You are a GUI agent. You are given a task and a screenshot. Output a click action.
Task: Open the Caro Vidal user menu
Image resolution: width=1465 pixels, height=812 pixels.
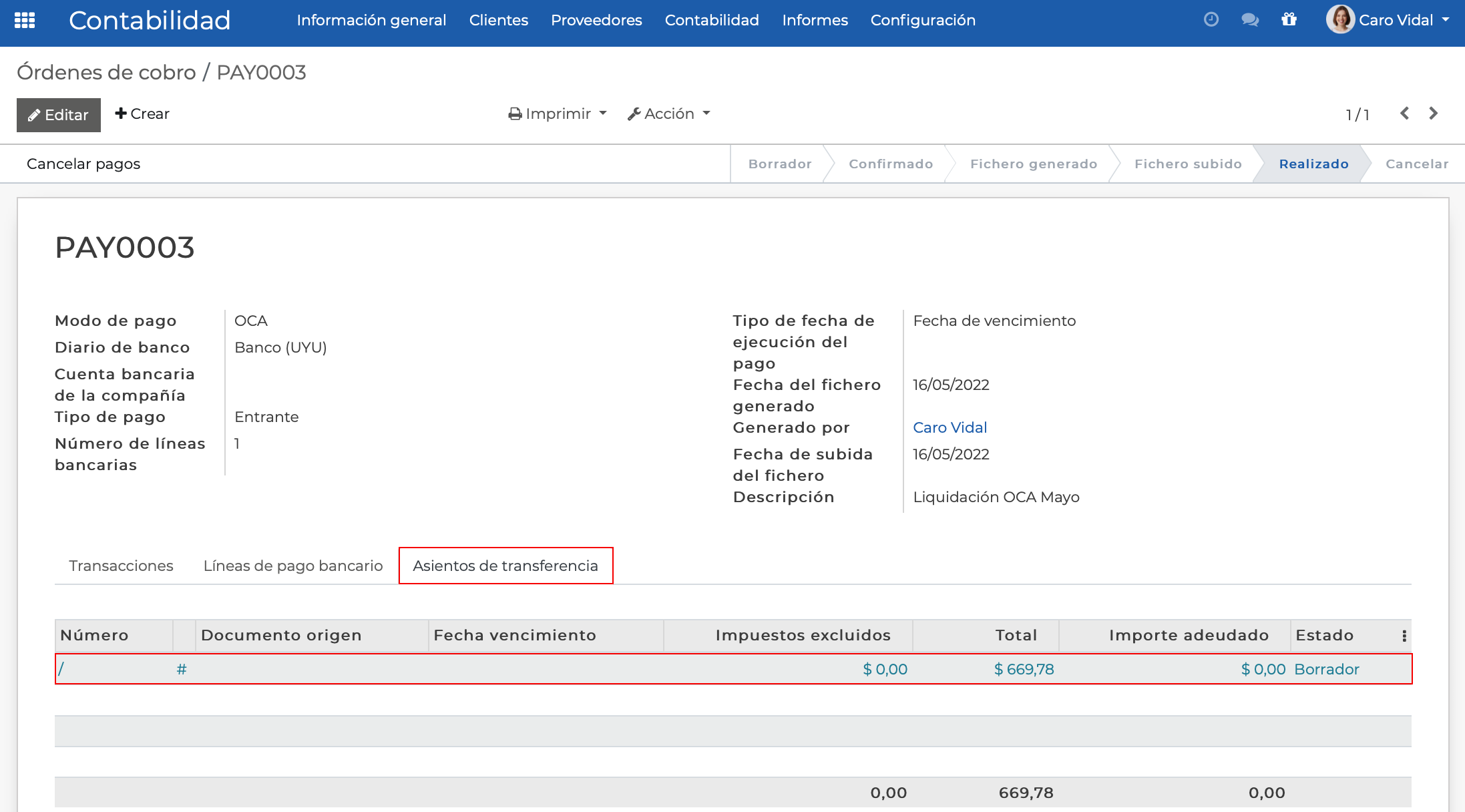[x=1396, y=20]
